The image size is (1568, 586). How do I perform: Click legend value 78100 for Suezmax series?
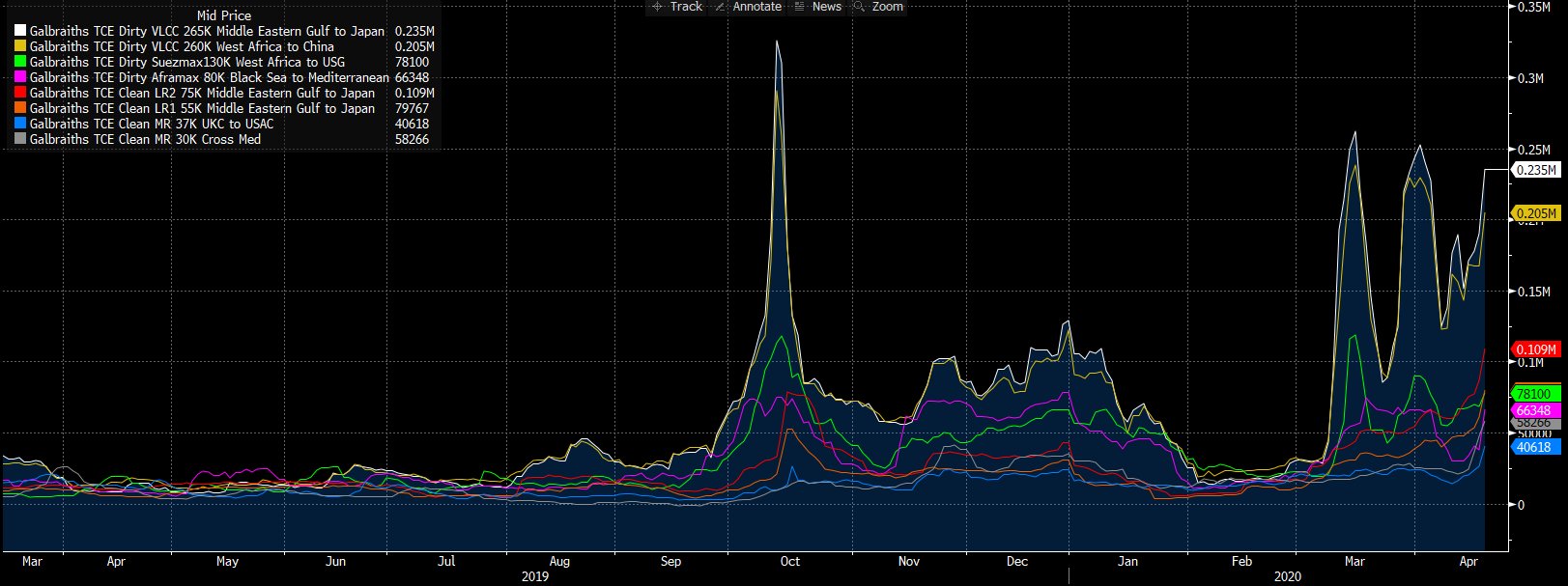click(413, 63)
